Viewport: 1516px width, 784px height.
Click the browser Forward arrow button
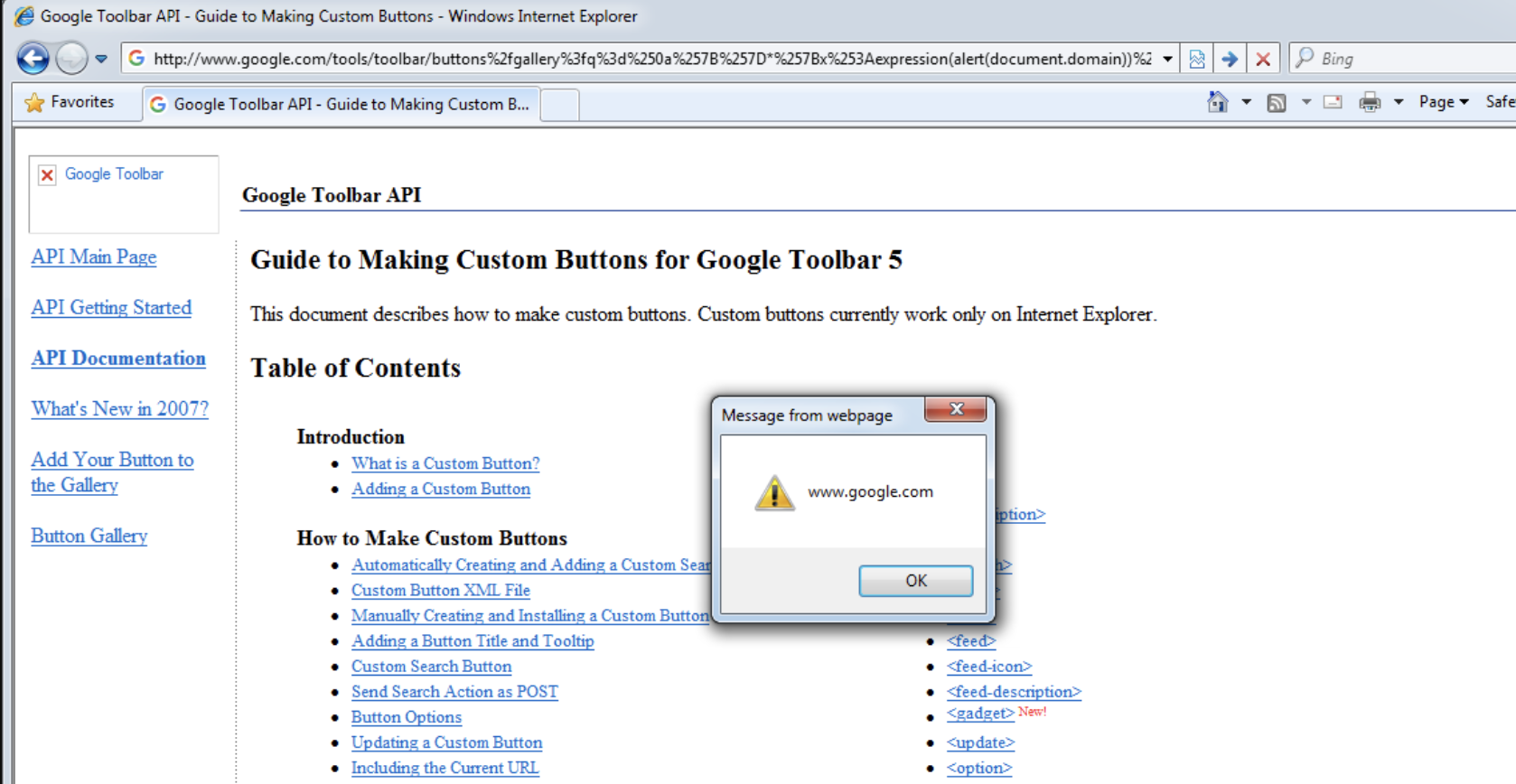point(71,59)
